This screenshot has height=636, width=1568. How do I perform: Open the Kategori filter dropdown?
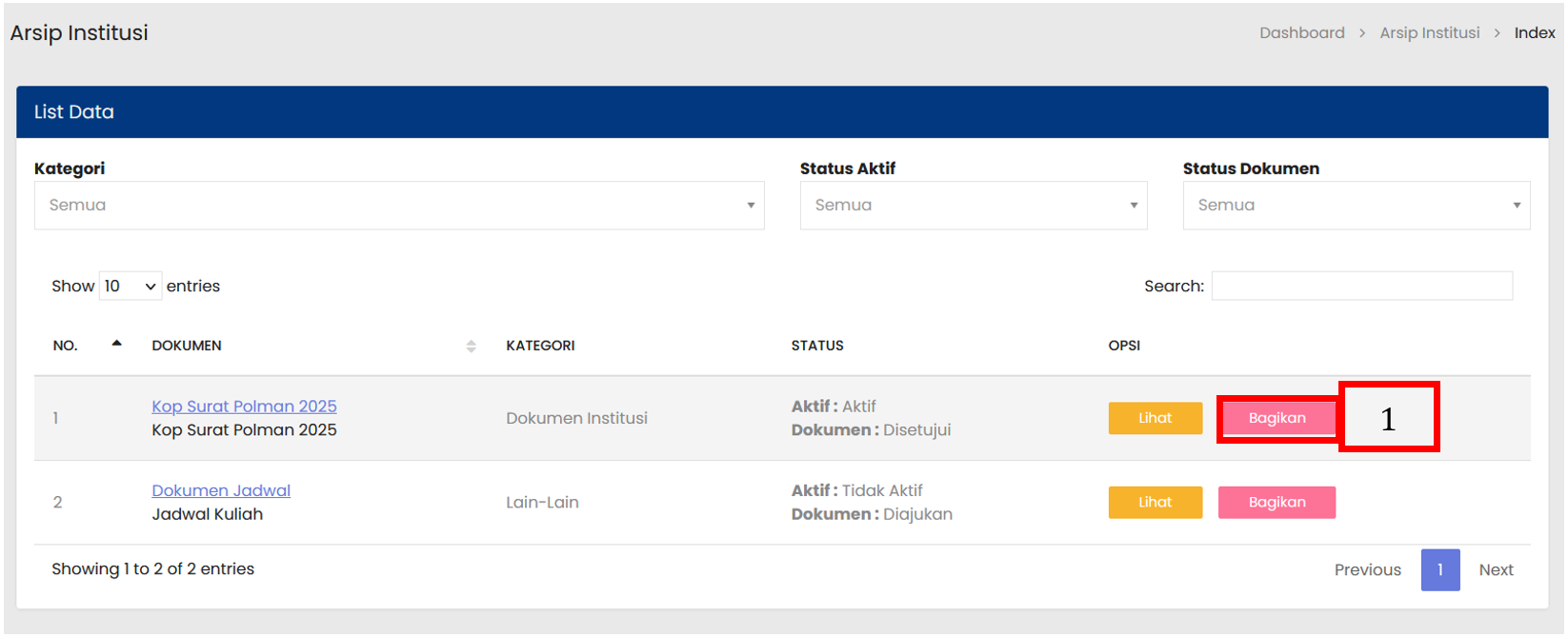(x=398, y=206)
